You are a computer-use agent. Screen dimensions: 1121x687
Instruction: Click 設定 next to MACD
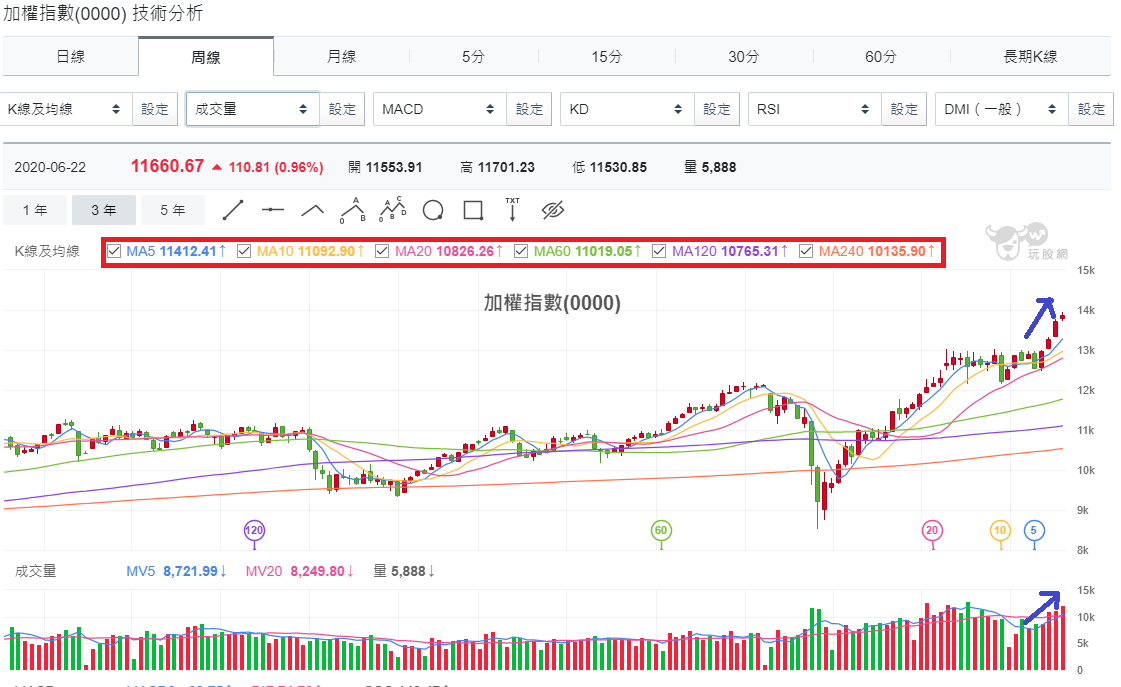tap(529, 109)
